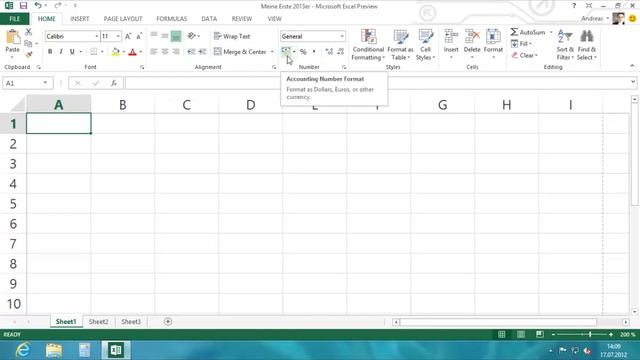640x360 pixels.
Task: Apply the yellow Fill Color bucket
Action: click(x=116, y=52)
